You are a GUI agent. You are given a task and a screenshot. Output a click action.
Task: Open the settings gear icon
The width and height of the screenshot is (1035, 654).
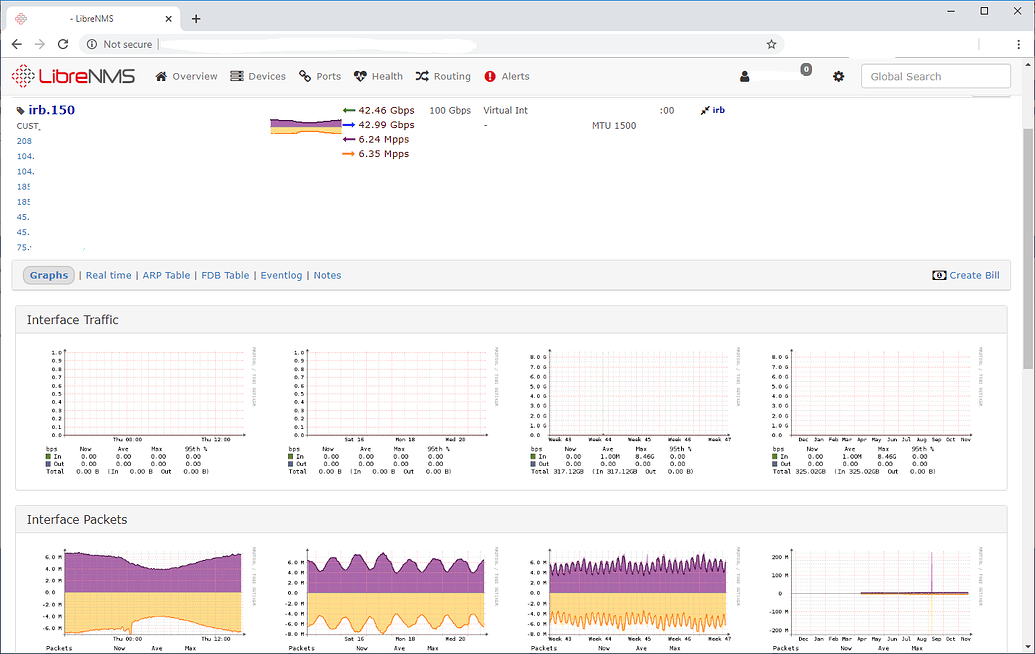[839, 76]
